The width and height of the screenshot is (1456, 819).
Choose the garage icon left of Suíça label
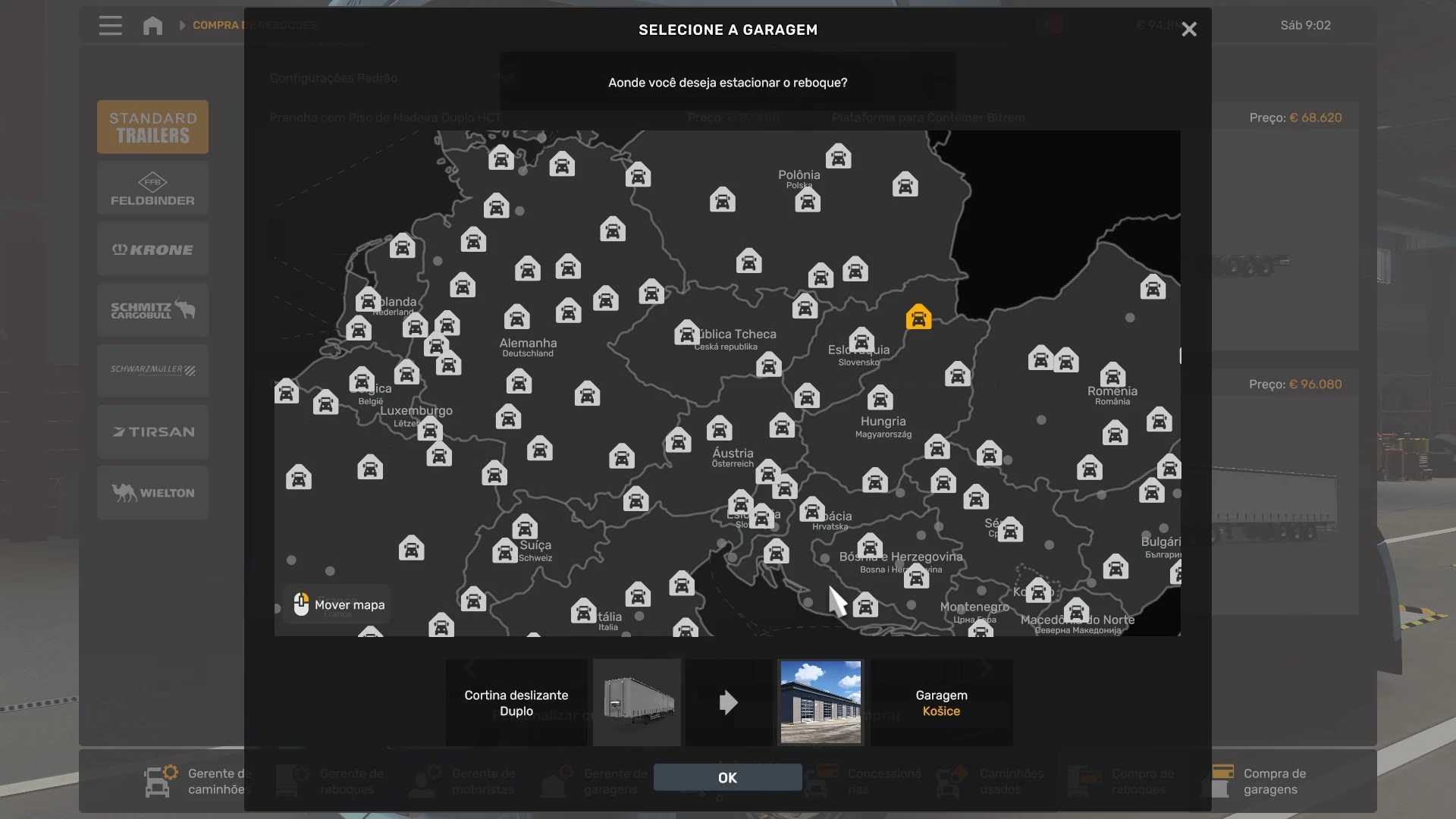pos(505,551)
